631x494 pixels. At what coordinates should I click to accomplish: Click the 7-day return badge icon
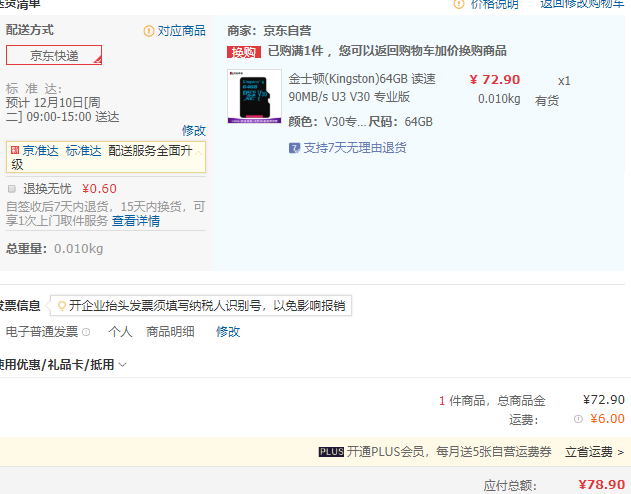tap(294, 148)
